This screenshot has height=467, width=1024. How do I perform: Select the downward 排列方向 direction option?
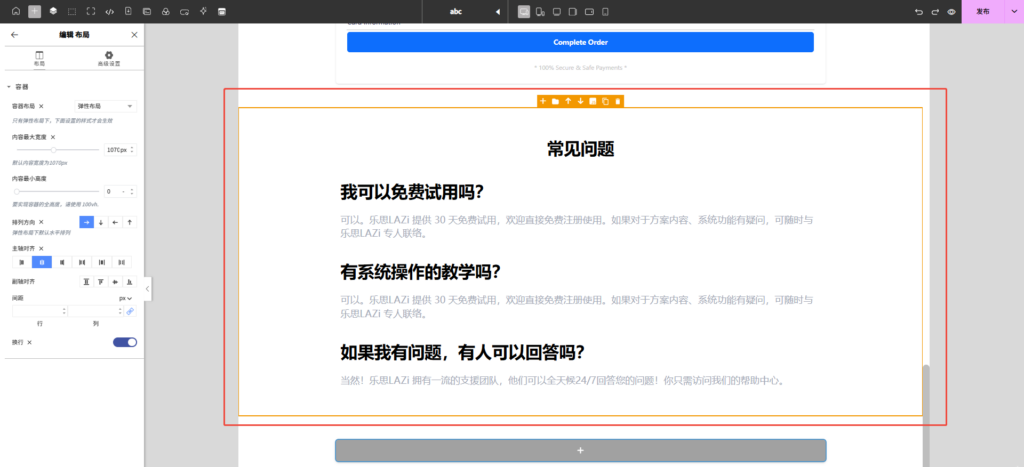coord(101,222)
